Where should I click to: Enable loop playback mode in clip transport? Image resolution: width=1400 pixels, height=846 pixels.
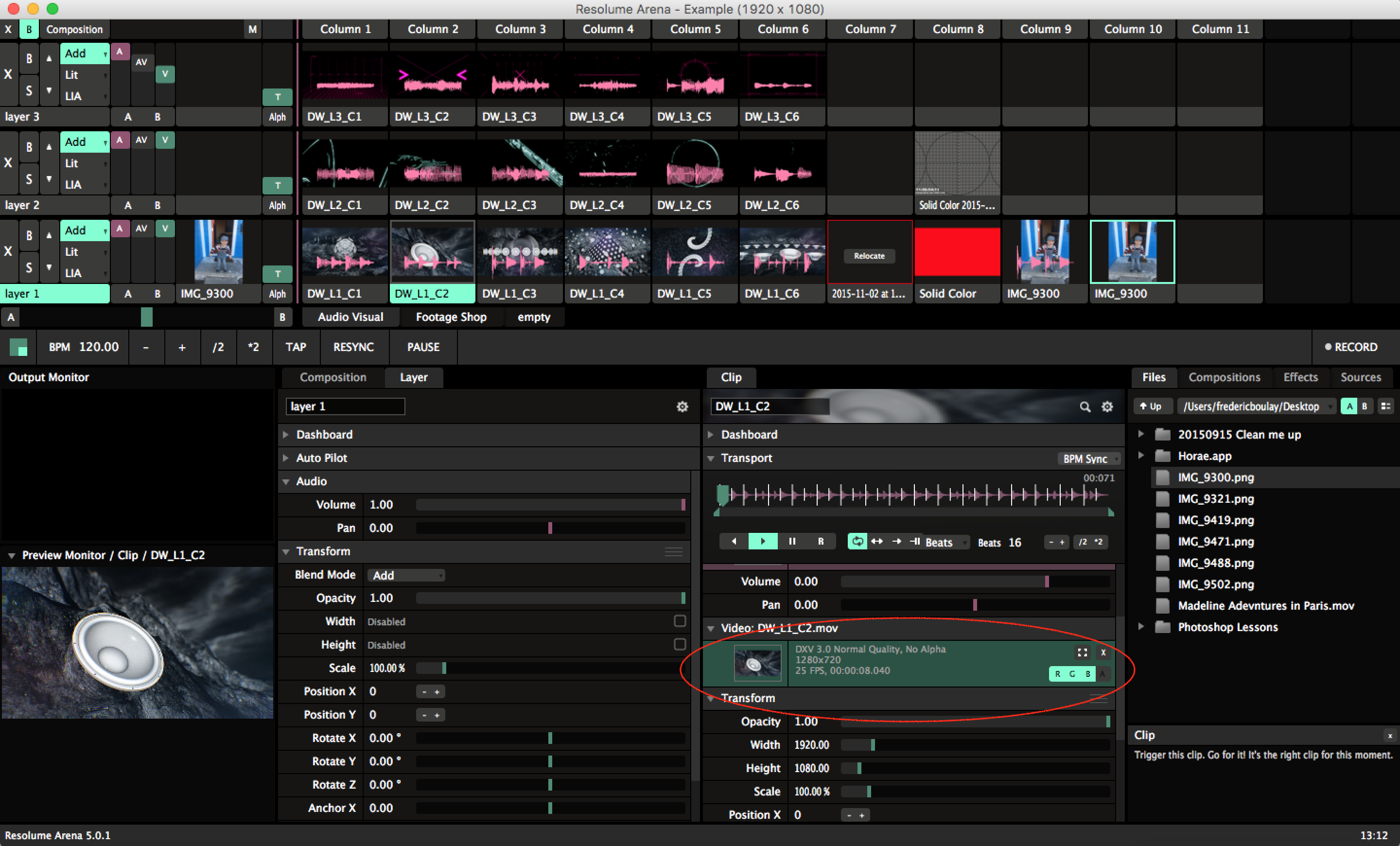click(x=857, y=542)
